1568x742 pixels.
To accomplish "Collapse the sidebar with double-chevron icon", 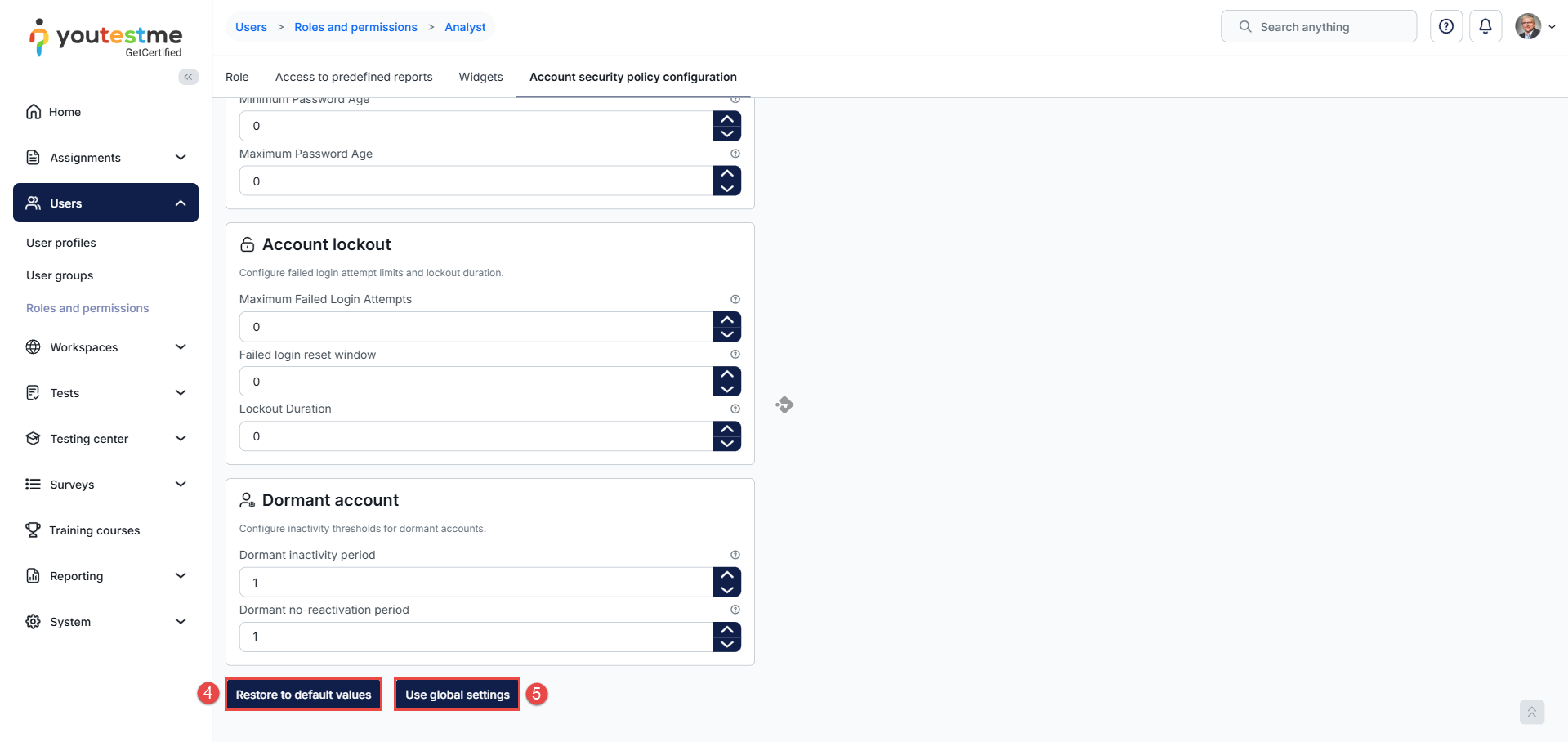I will coord(189,77).
